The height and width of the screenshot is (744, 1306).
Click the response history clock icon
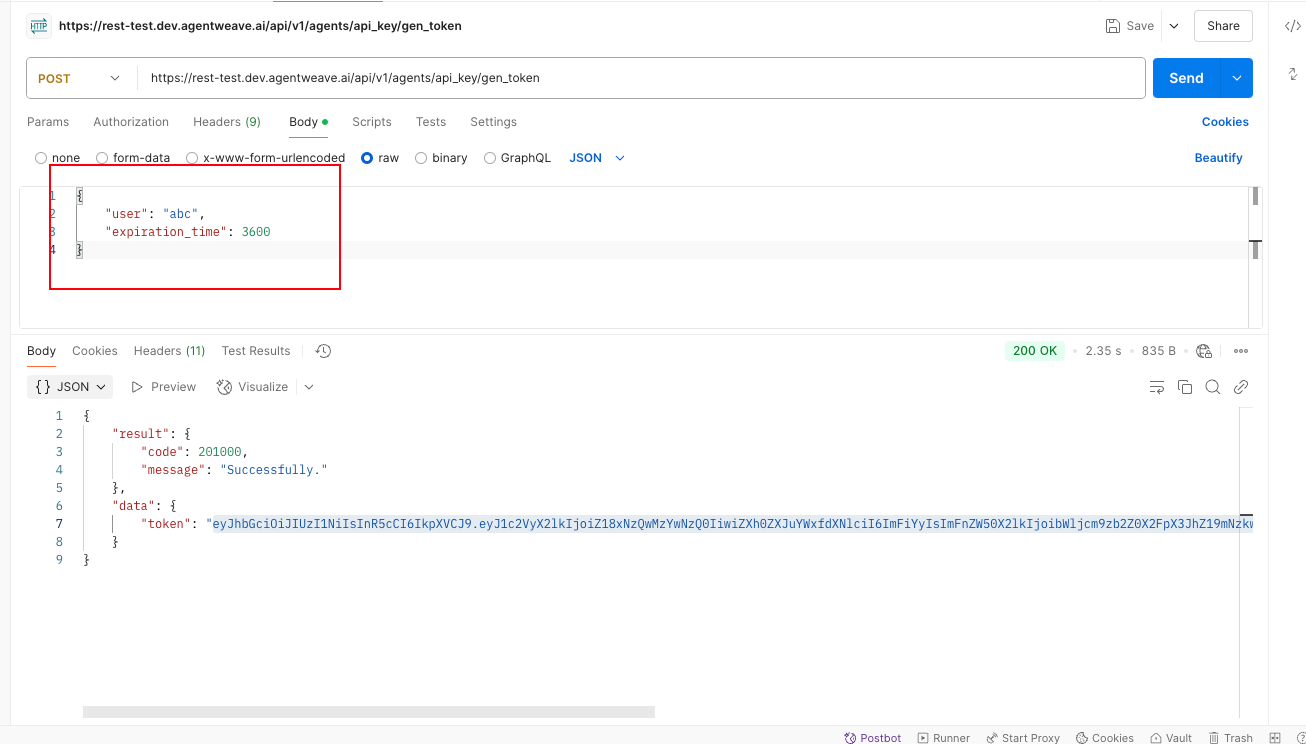point(323,351)
